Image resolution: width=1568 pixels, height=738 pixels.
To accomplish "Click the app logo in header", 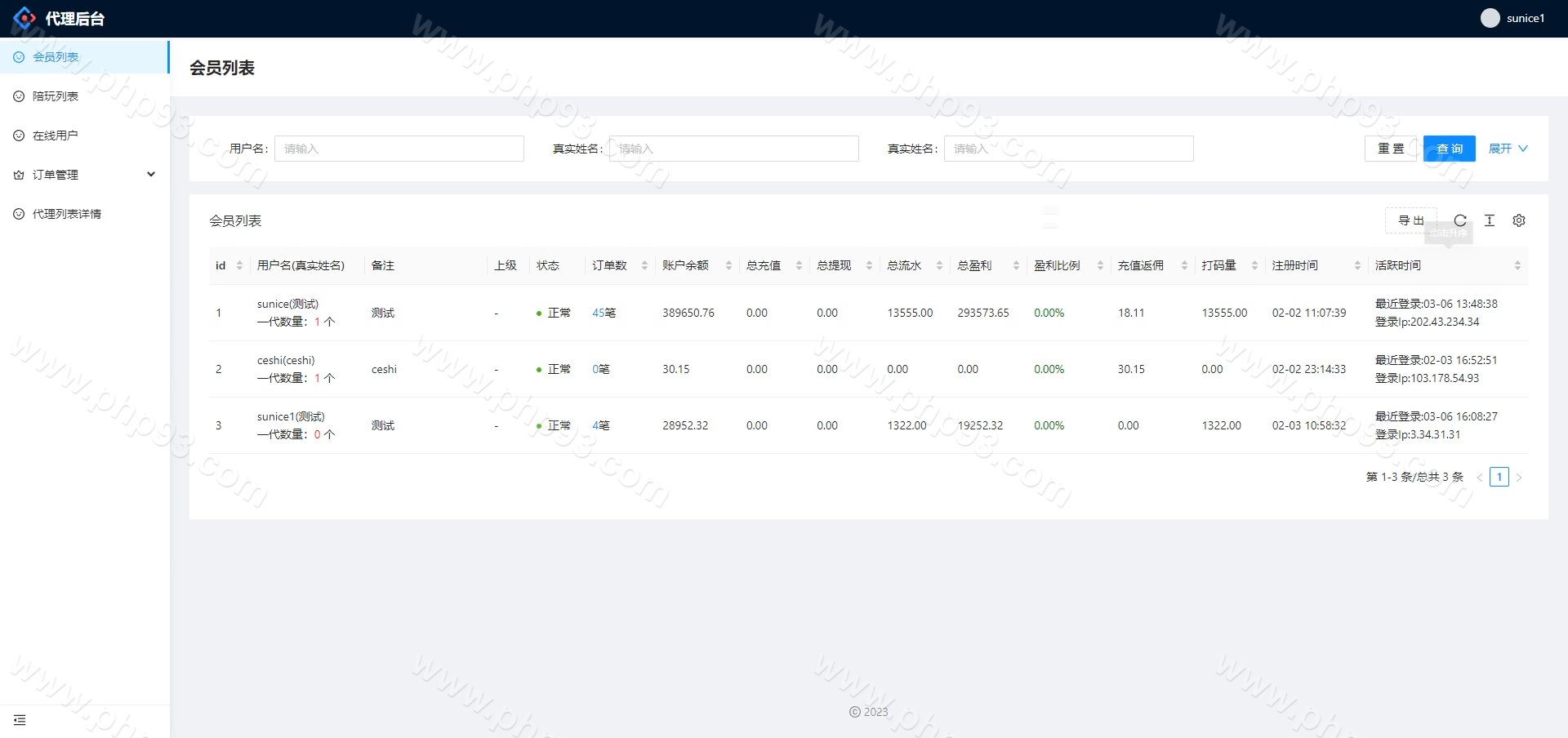I will click(x=24, y=18).
